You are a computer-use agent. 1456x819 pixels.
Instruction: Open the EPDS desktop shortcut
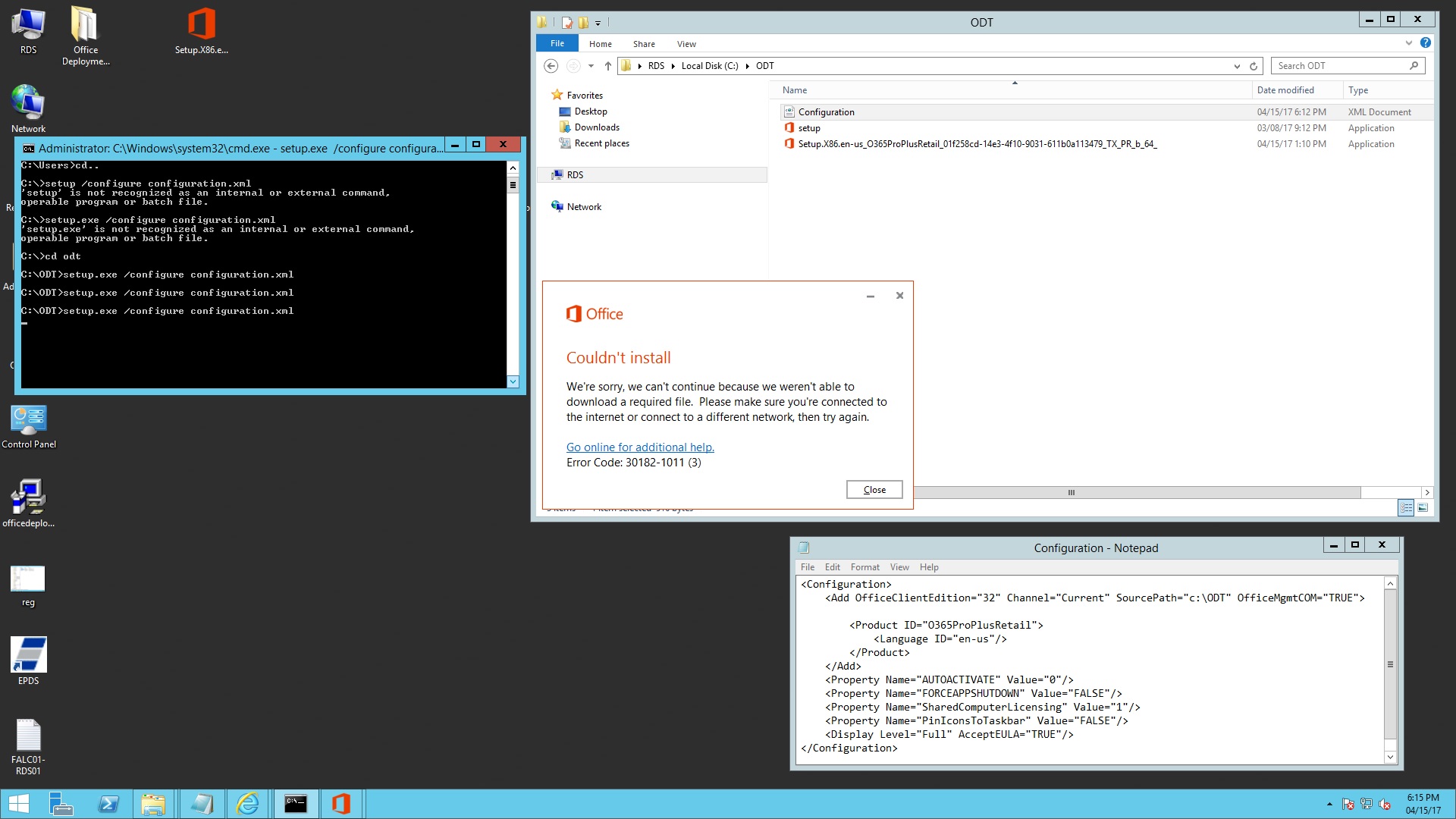pyautogui.click(x=28, y=661)
